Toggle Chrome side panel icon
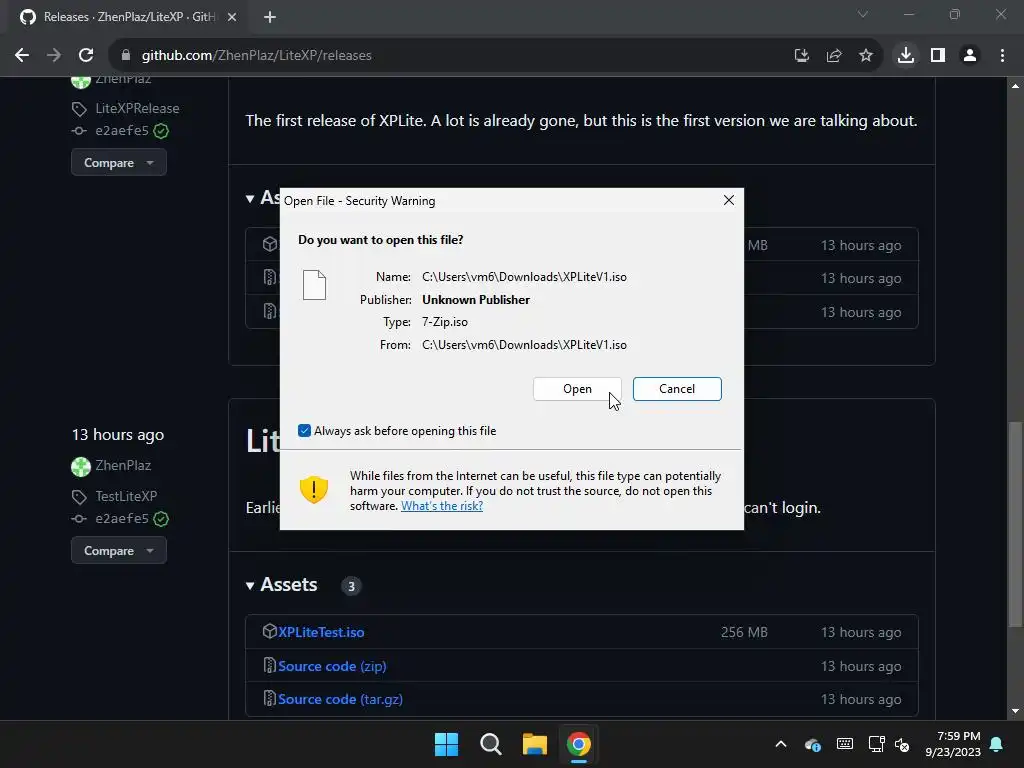The image size is (1024, 768). point(938,56)
